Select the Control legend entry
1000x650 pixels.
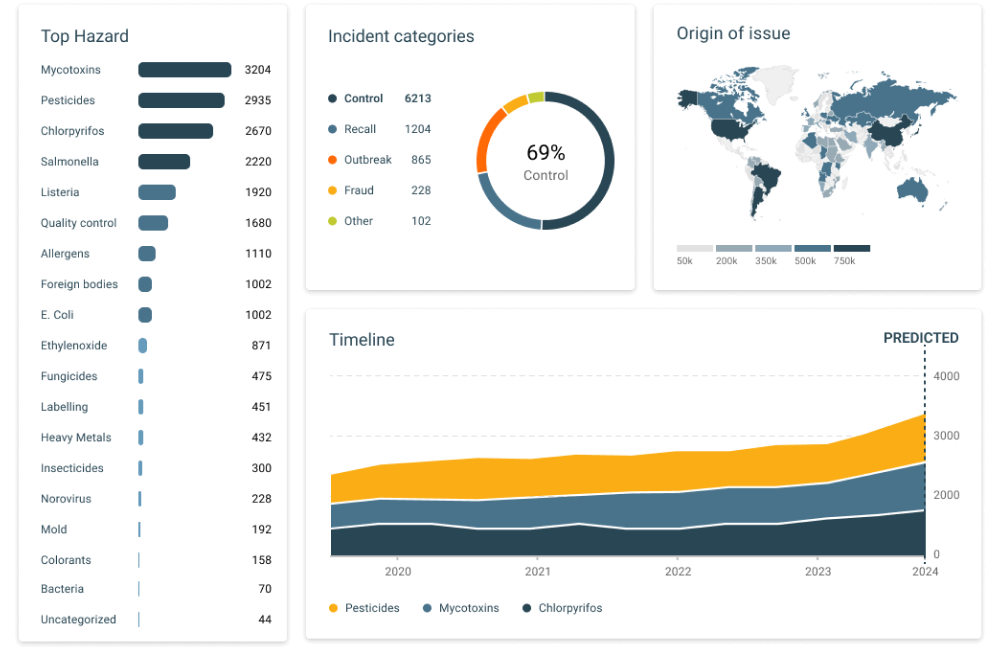[363, 99]
